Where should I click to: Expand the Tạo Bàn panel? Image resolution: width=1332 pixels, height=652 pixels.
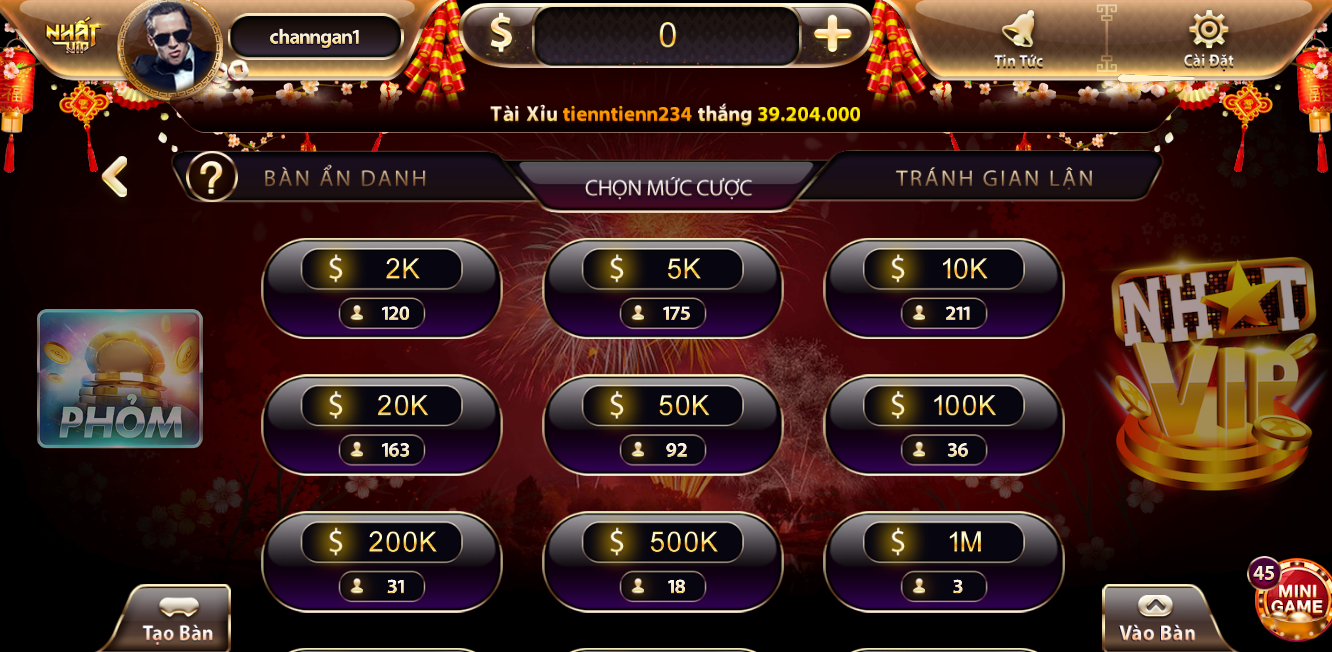pos(178,619)
